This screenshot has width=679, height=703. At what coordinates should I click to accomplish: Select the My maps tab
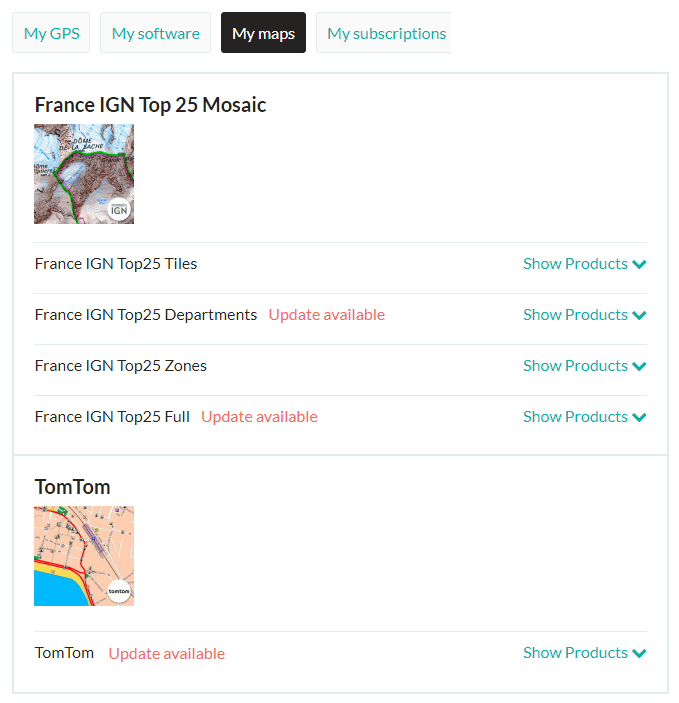pyautogui.click(x=263, y=33)
